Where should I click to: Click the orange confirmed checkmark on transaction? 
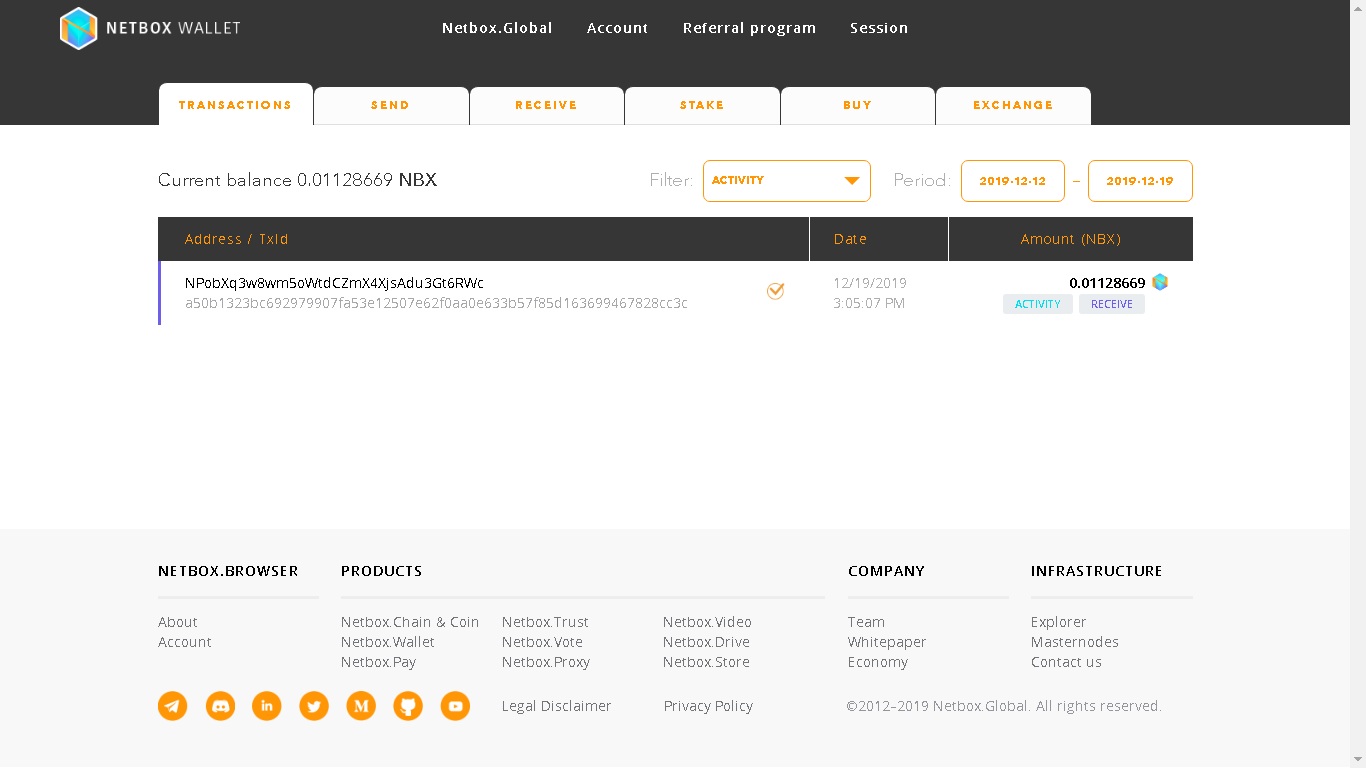(x=775, y=291)
